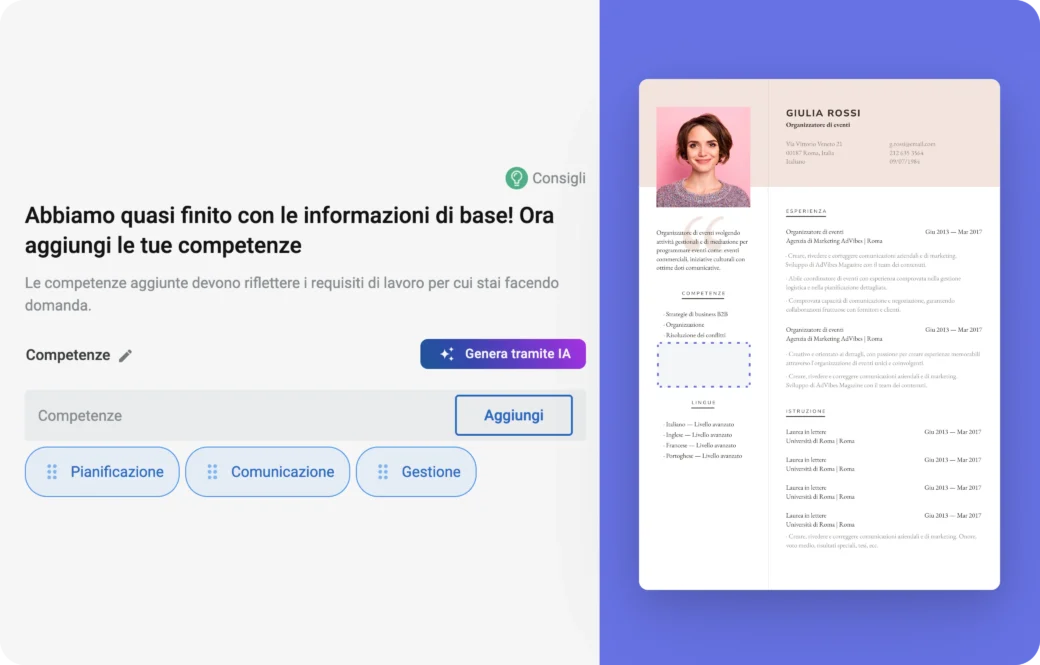Click the Giulia Rossi name in the preview
This screenshot has width=1040, height=665.
[823, 113]
